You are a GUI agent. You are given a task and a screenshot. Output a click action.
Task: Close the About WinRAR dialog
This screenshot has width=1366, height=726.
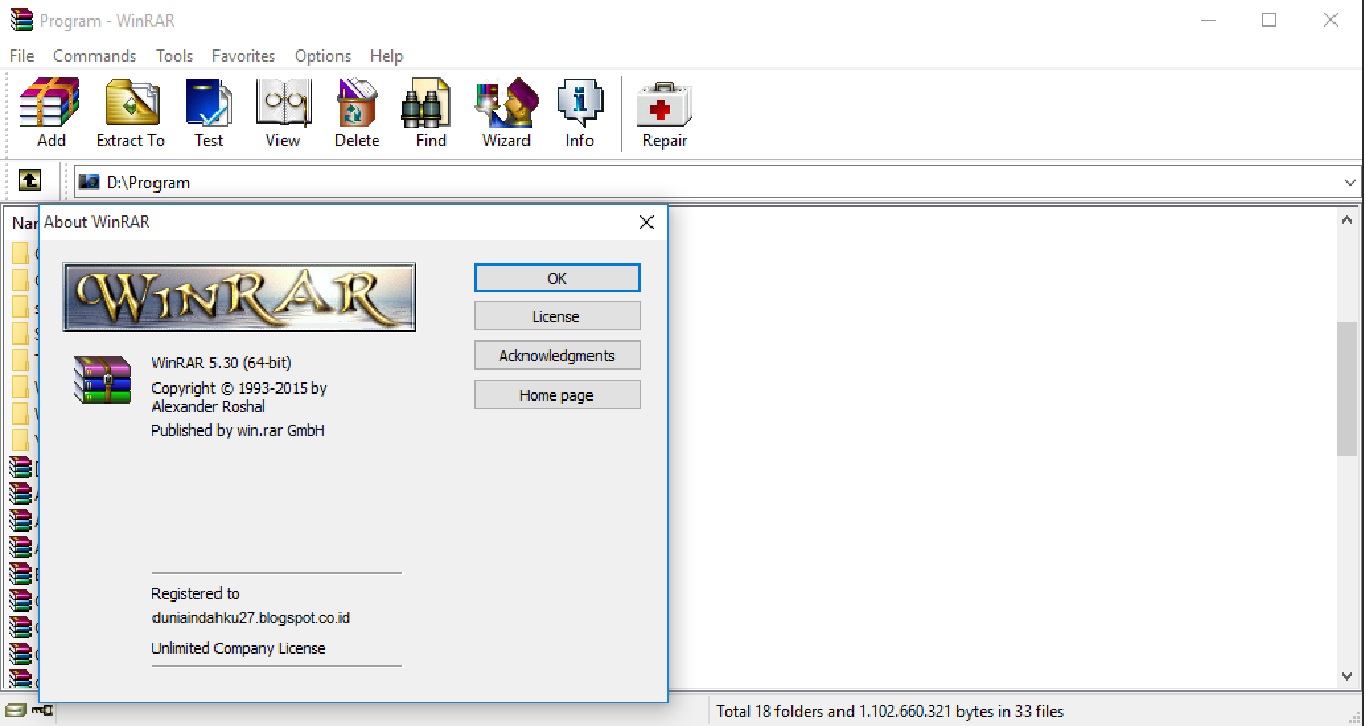pyautogui.click(x=647, y=222)
